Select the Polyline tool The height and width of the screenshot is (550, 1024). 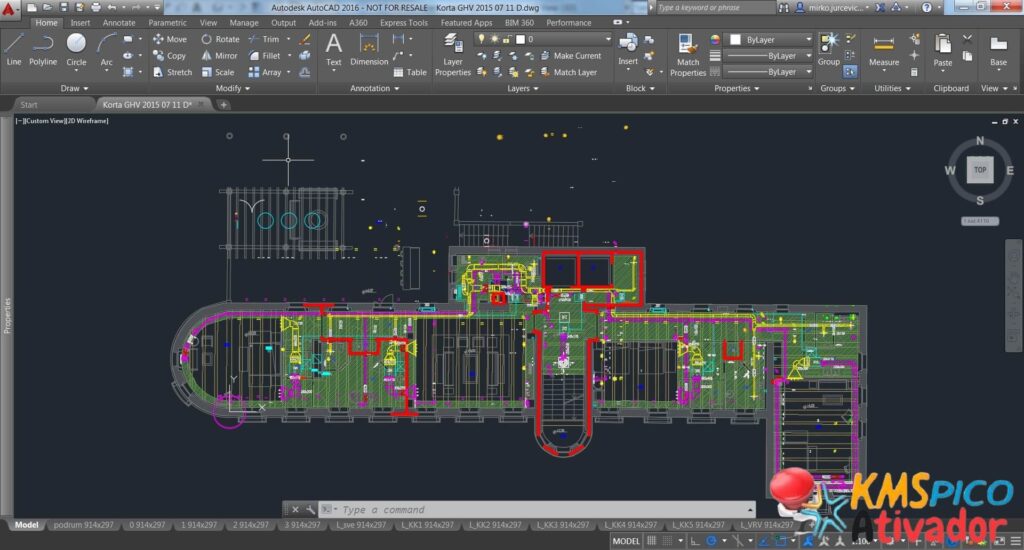click(x=42, y=50)
